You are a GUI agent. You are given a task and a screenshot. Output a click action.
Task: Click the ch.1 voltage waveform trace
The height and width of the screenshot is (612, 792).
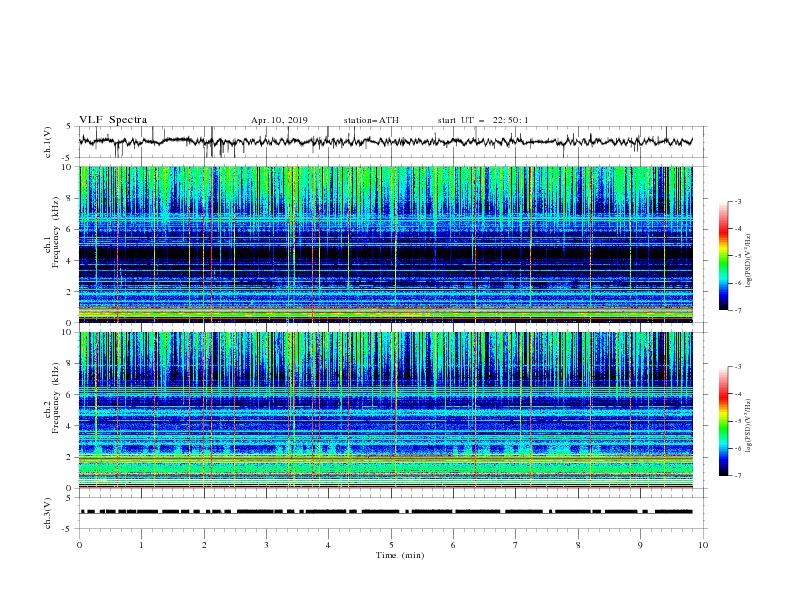tap(385, 141)
